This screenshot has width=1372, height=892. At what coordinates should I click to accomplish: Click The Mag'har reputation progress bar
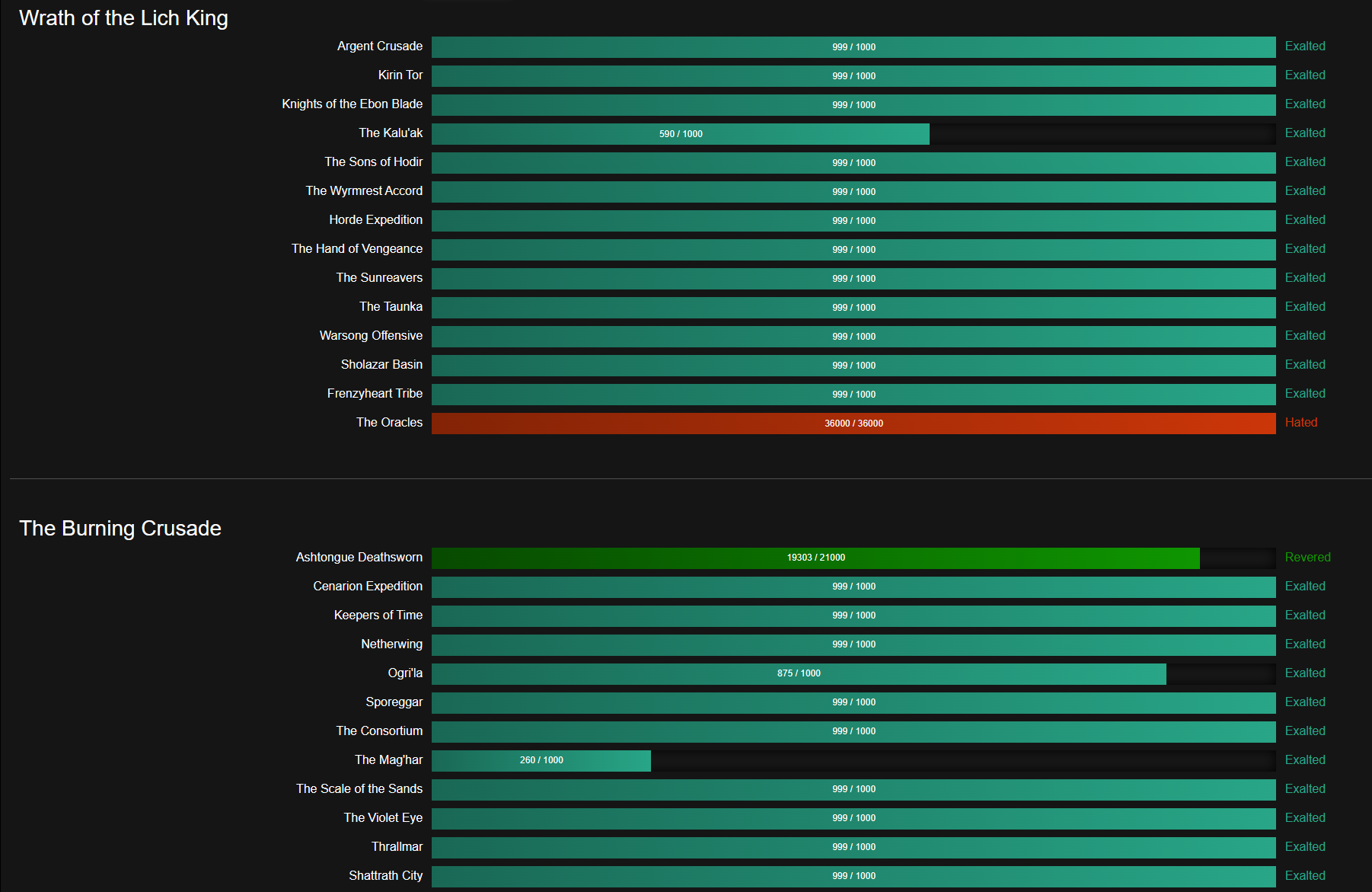pyautogui.click(x=541, y=761)
